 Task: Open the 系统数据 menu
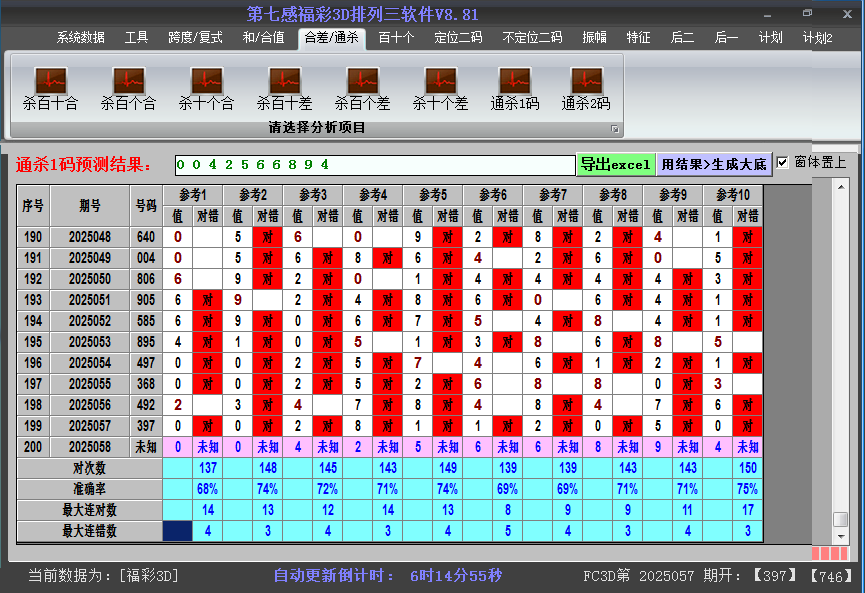tap(80, 38)
